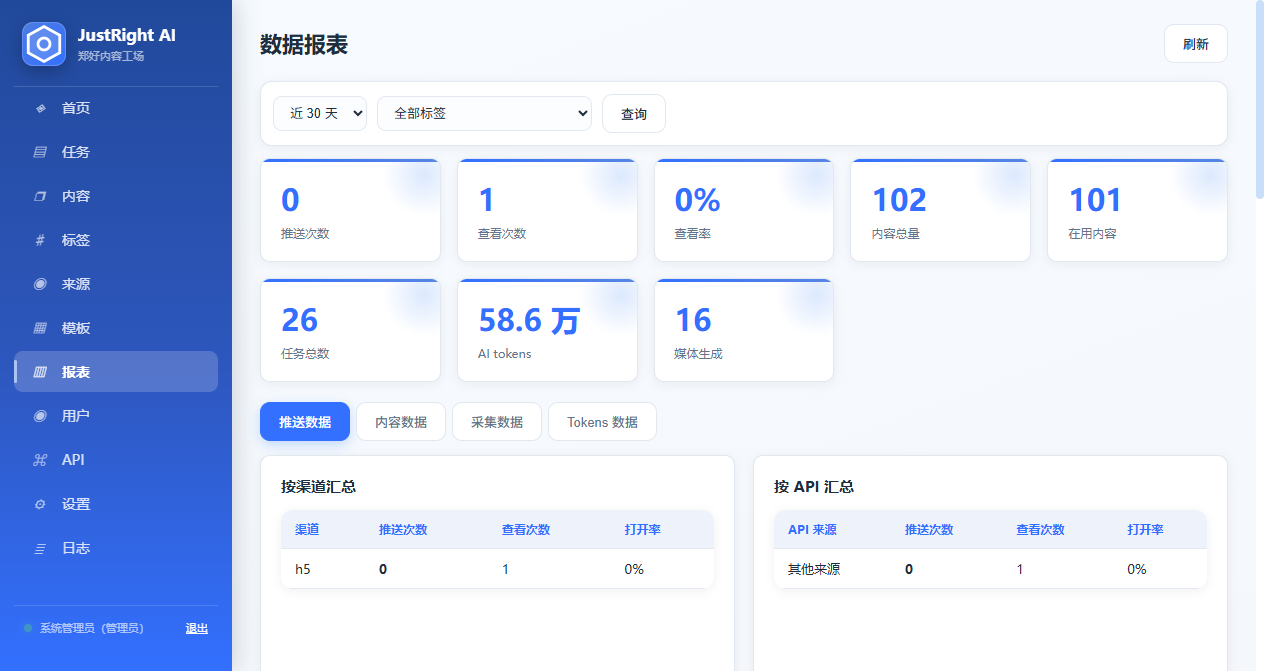
Task: Click the 推送次数 stat card
Action: tap(350, 210)
